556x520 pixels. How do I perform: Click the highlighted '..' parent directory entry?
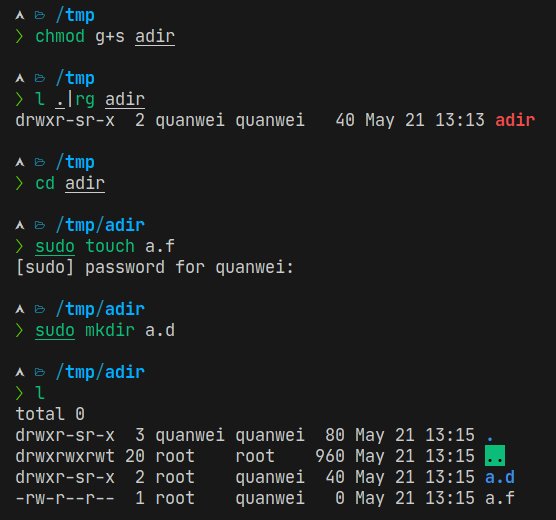point(495,456)
